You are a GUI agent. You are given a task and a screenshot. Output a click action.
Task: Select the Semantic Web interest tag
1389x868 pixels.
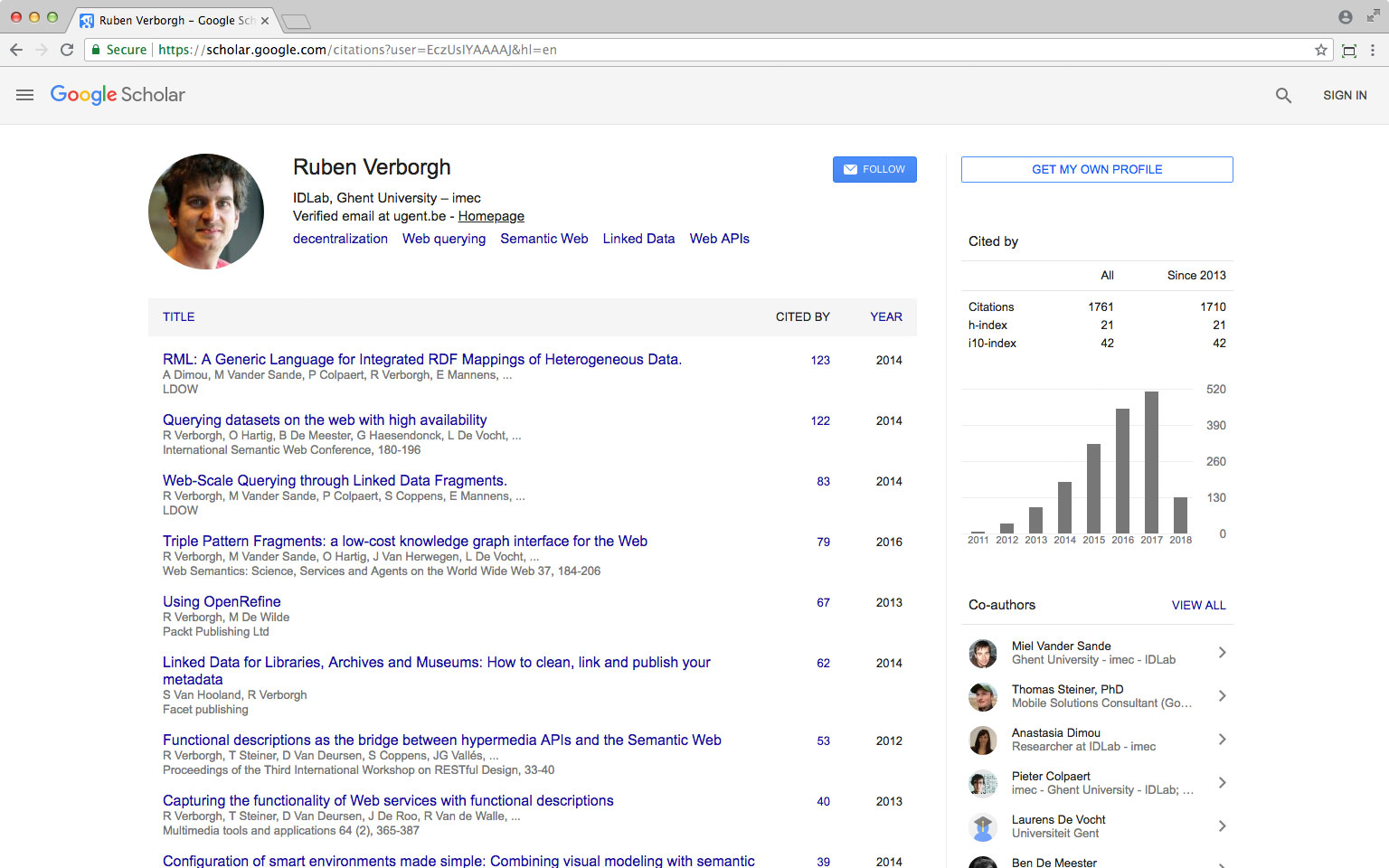coord(544,239)
